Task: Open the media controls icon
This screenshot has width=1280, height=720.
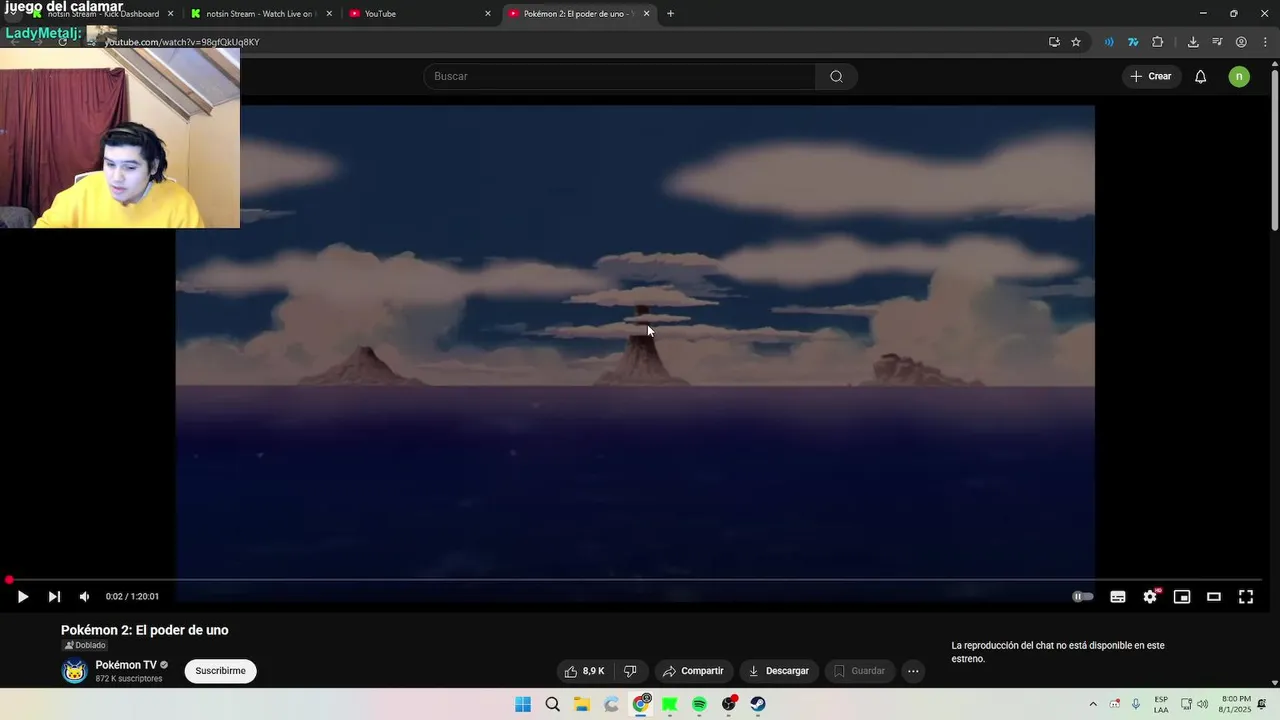Action: point(1217,42)
